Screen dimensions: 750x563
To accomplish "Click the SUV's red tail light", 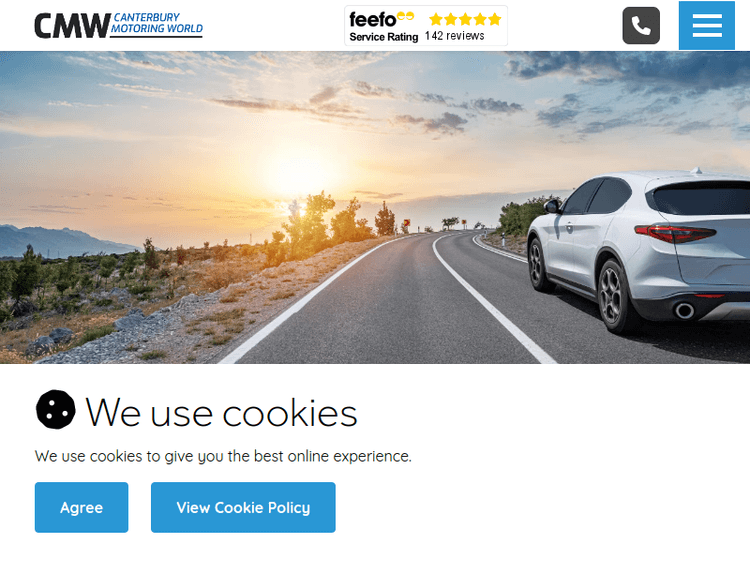I will click(675, 233).
